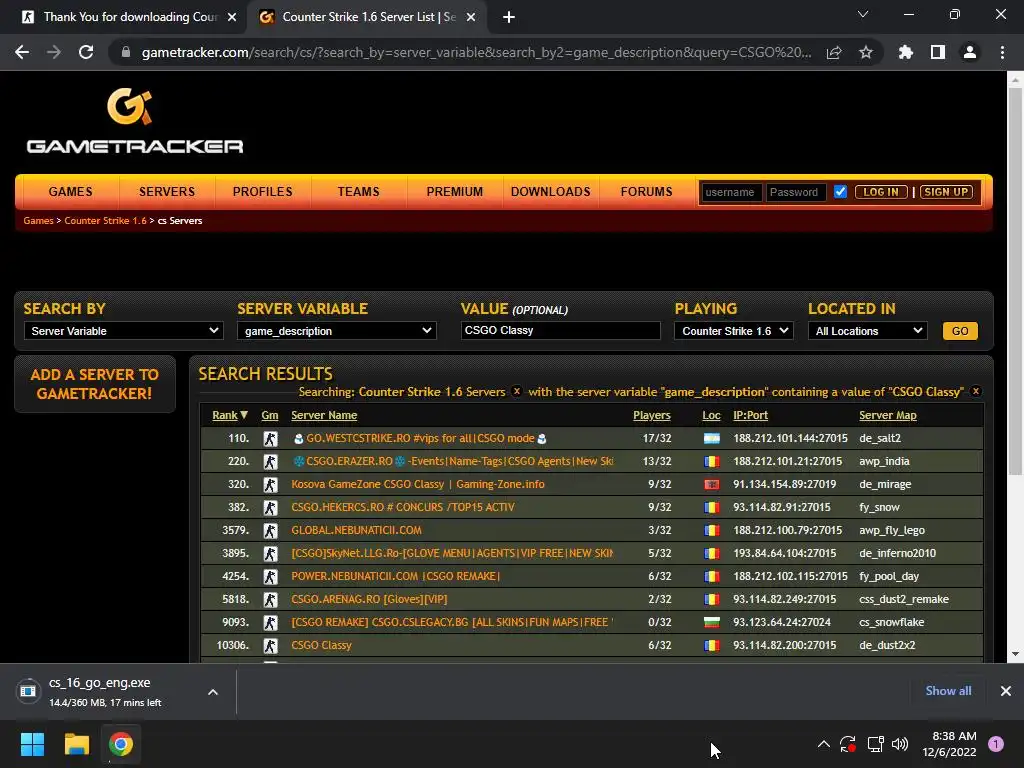
Task: Click the game icon in Kosova GameZone row
Action: tap(270, 485)
